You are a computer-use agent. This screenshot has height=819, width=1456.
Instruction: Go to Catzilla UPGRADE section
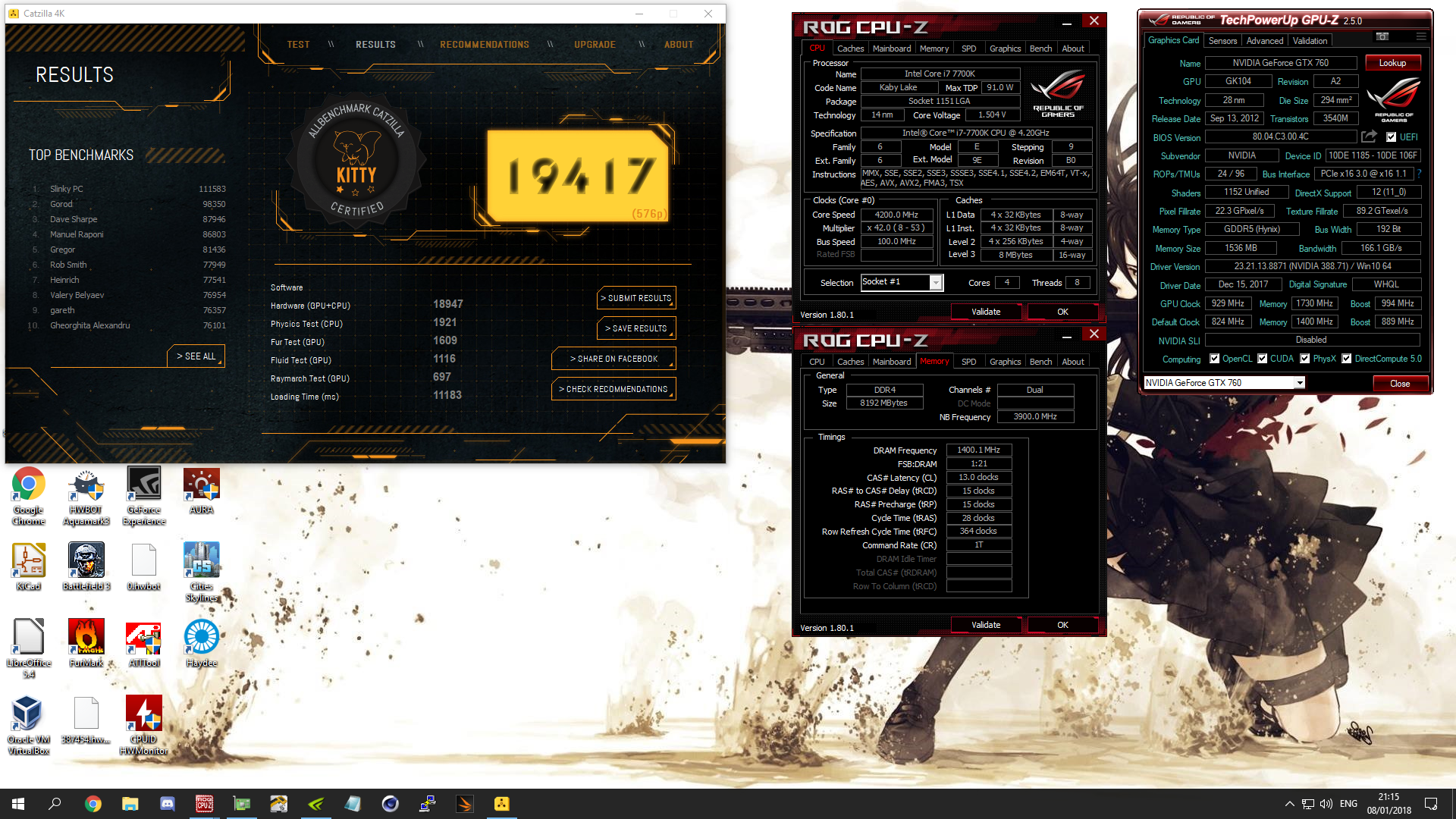point(595,45)
